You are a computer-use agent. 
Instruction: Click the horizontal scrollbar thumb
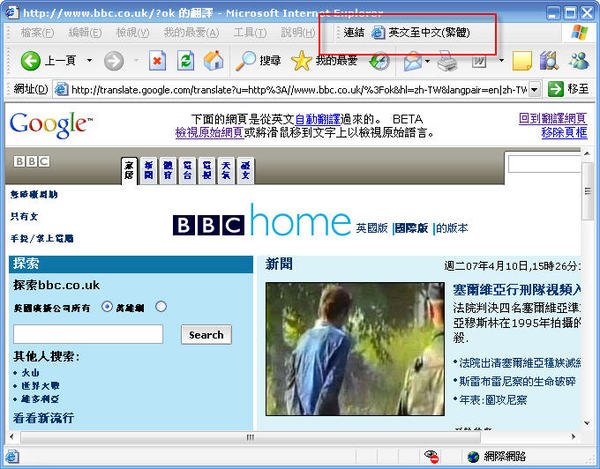[250, 437]
